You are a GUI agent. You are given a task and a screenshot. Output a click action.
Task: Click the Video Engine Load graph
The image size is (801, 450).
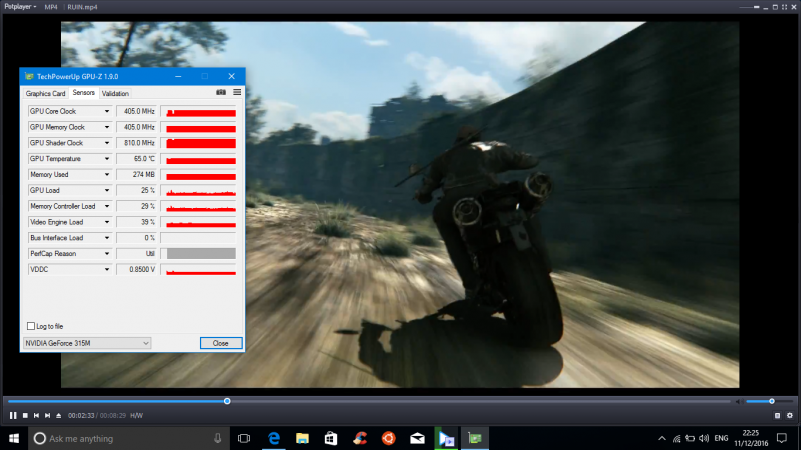point(199,222)
